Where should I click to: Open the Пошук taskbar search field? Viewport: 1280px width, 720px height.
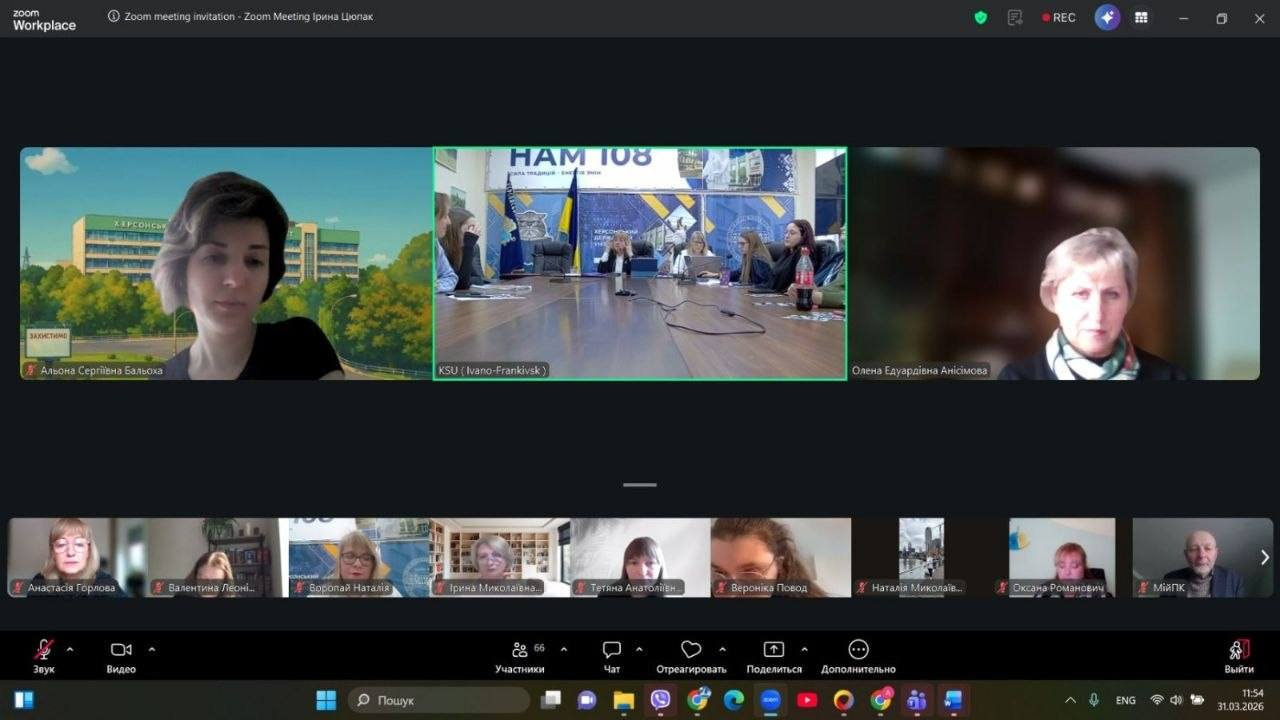(439, 700)
